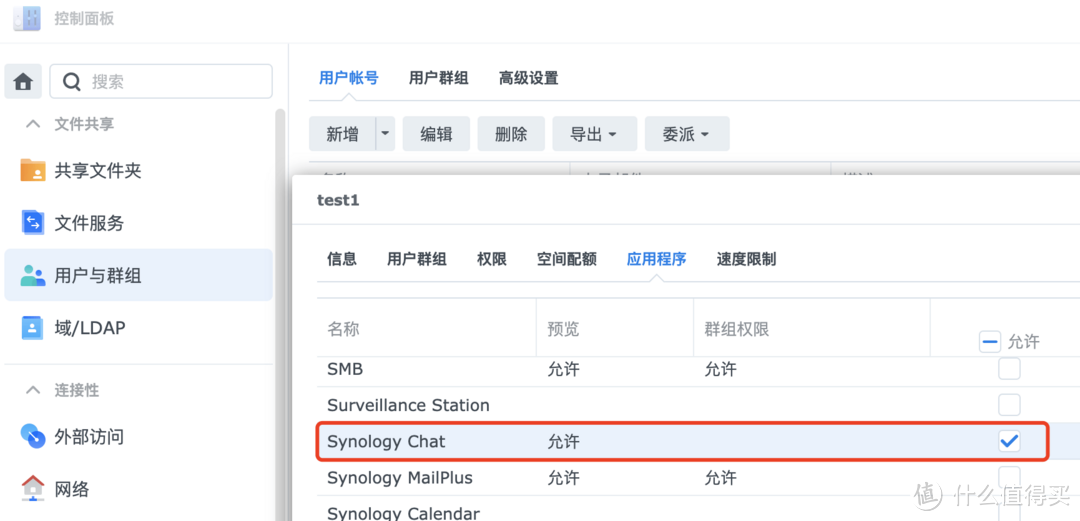
Task: Click the 新增 button
Action: [x=342, y=134]
